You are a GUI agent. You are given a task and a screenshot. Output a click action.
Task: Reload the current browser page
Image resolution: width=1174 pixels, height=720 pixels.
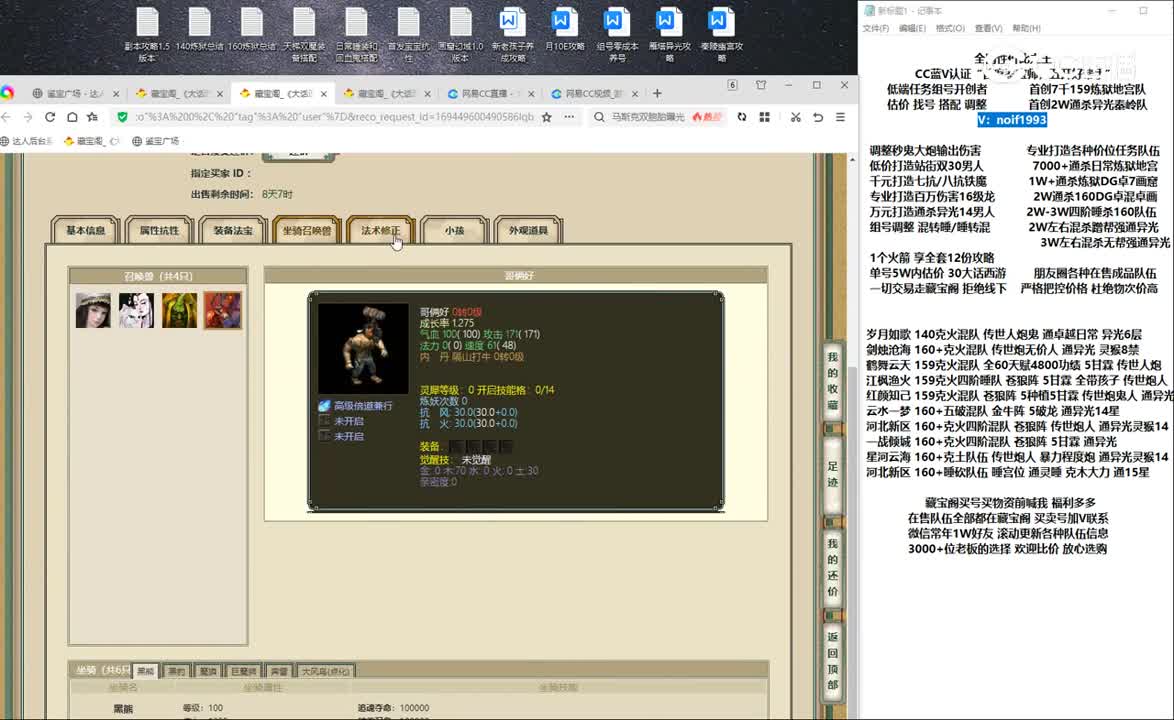coord(50,117)
